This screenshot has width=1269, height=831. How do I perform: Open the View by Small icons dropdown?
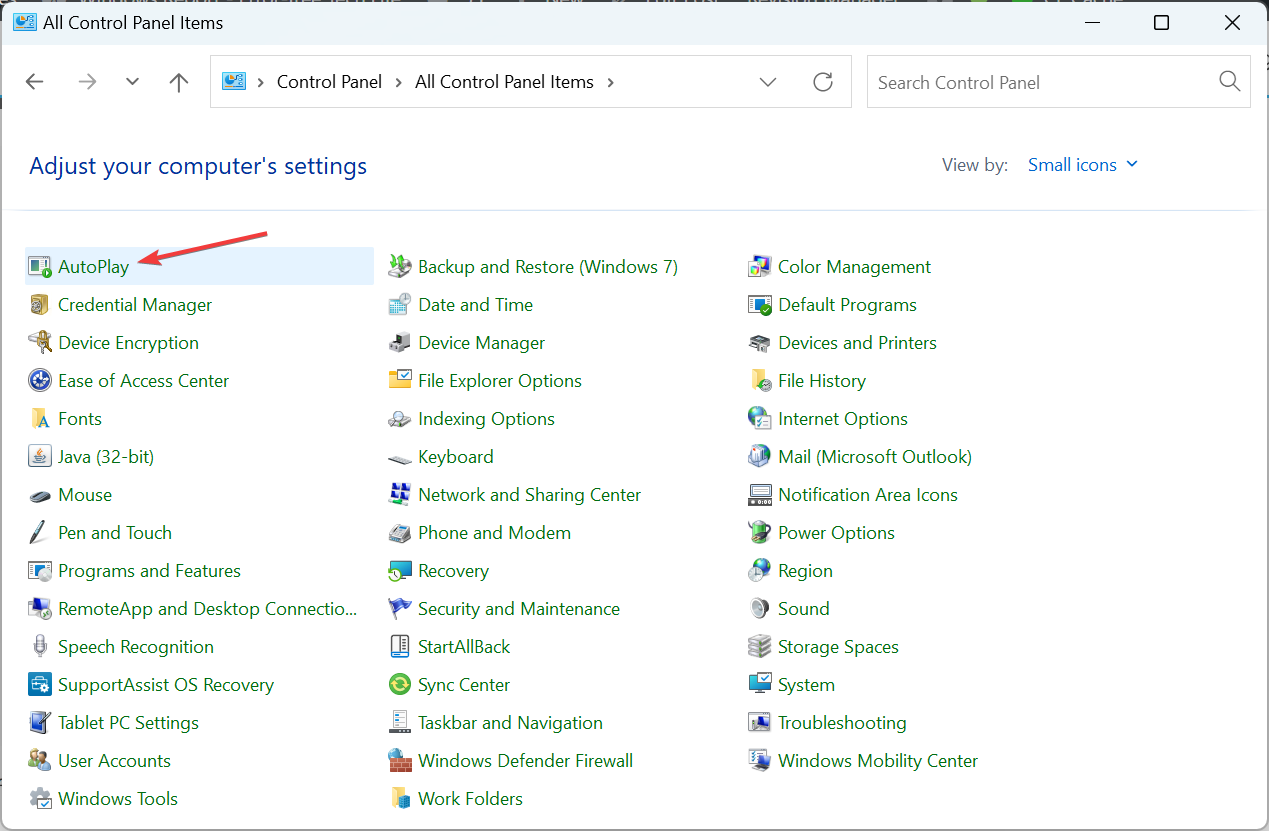pos(1083,165)
